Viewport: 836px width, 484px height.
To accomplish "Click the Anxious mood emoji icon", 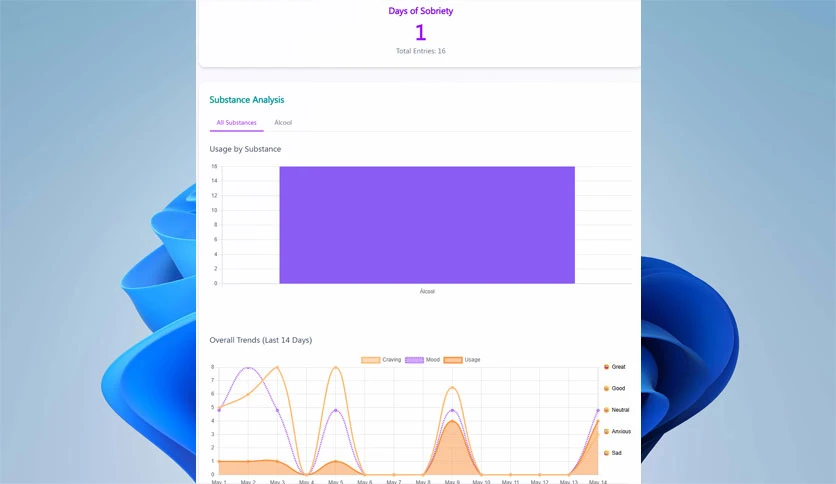I will pyautogui.click(x=606, y=431).
